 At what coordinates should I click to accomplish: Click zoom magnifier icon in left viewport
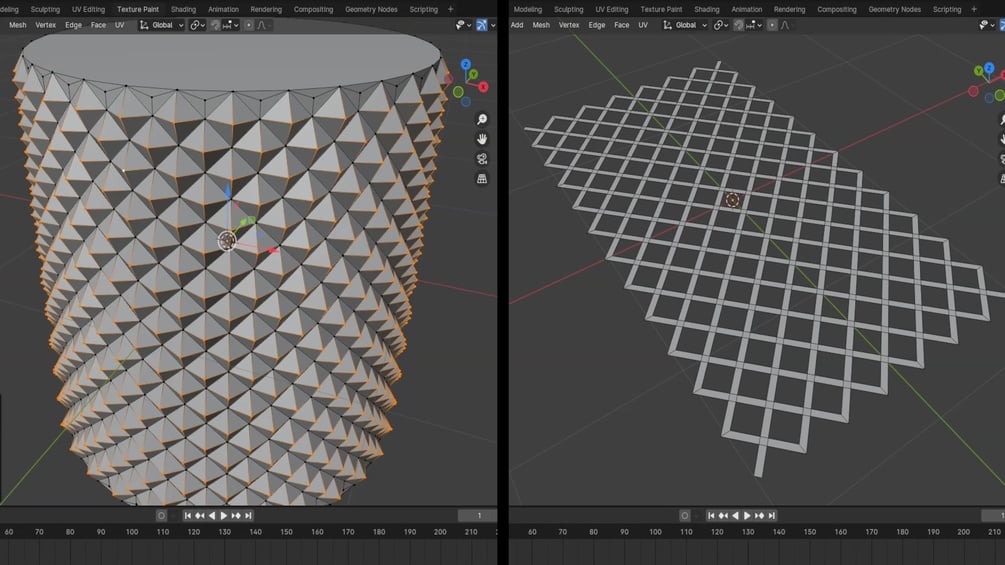pyautogui.click(x=482, y=119)
